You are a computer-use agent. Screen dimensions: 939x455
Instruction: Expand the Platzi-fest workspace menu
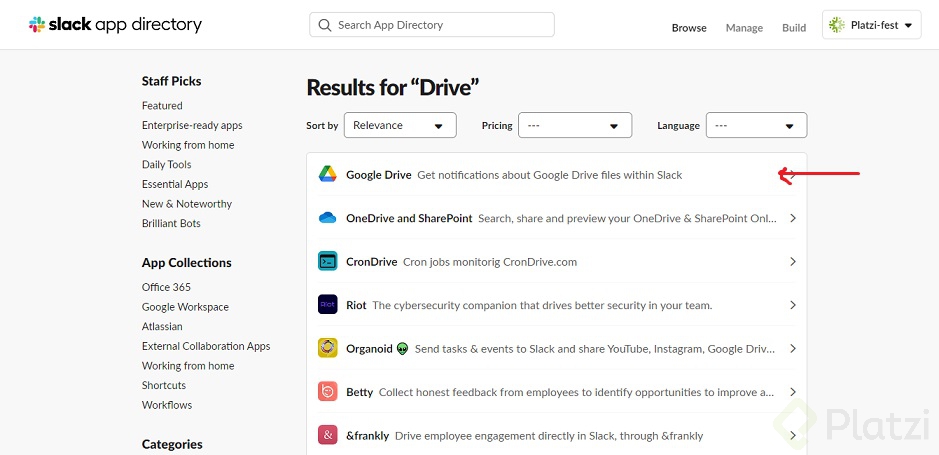tap(871, 25)
